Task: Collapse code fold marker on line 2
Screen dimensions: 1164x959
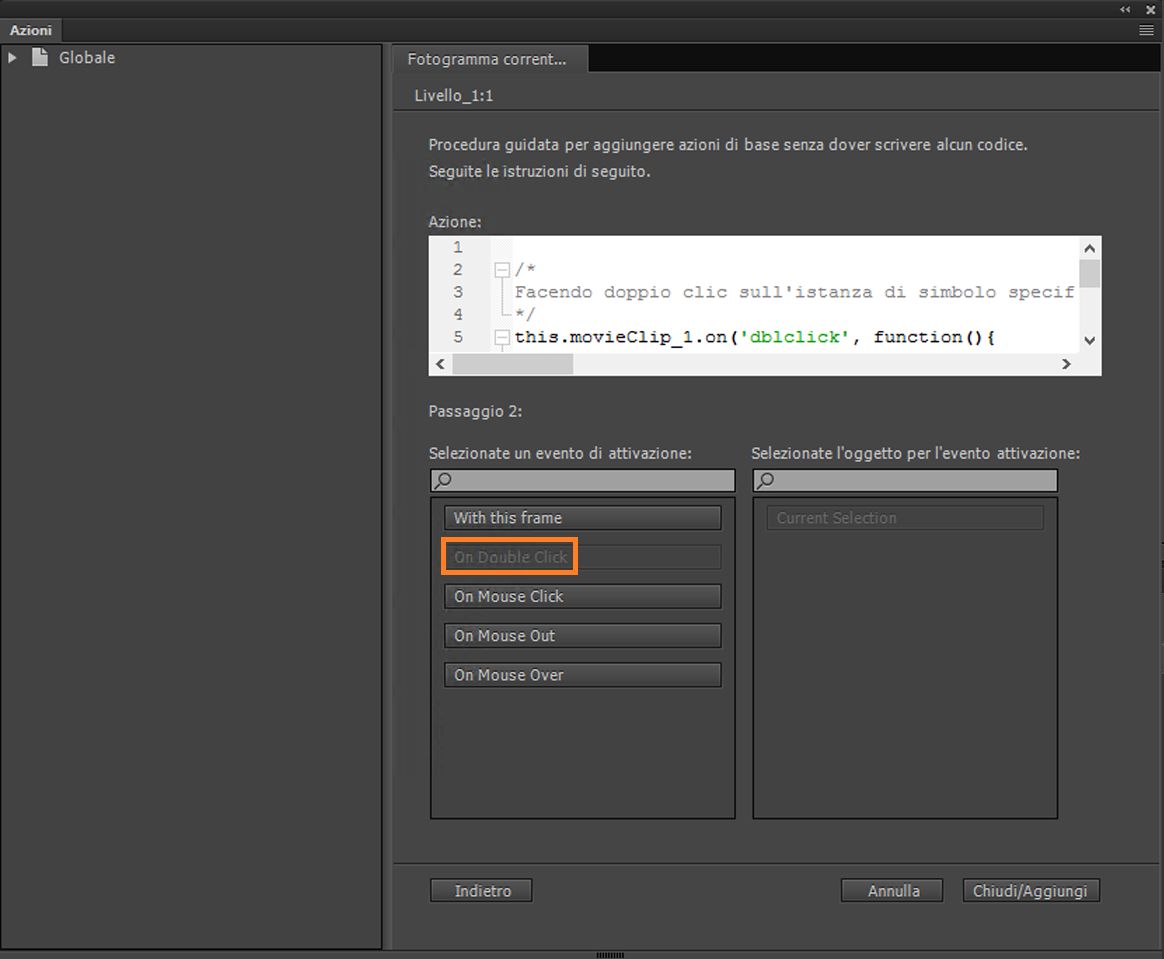Action: [x=502, y=269]
